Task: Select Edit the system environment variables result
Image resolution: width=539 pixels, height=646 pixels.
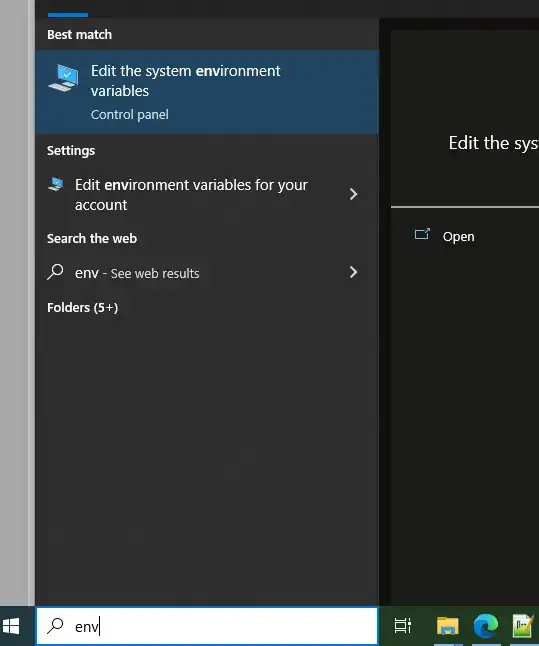Action: point(207,92)
